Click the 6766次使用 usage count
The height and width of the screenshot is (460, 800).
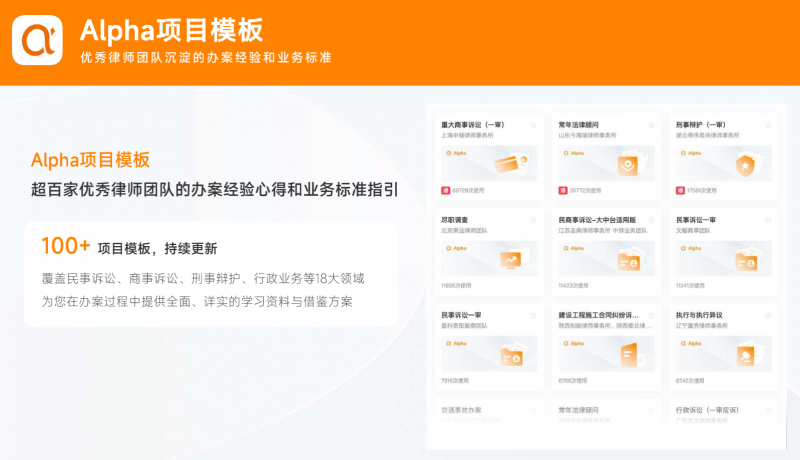(x=572, y=380)
